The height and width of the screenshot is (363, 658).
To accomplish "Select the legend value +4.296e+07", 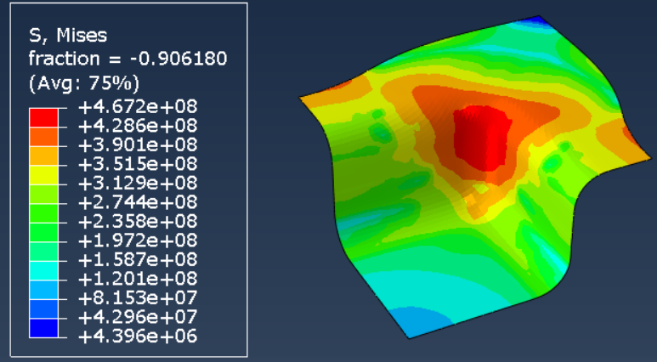I will (x=138, y=317).
